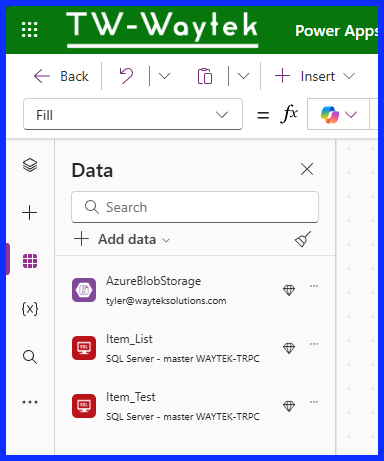Select the Data grid sidebar icon
Image resolution: width=384 pixels, height=461 pixels.
click(30, 261)
